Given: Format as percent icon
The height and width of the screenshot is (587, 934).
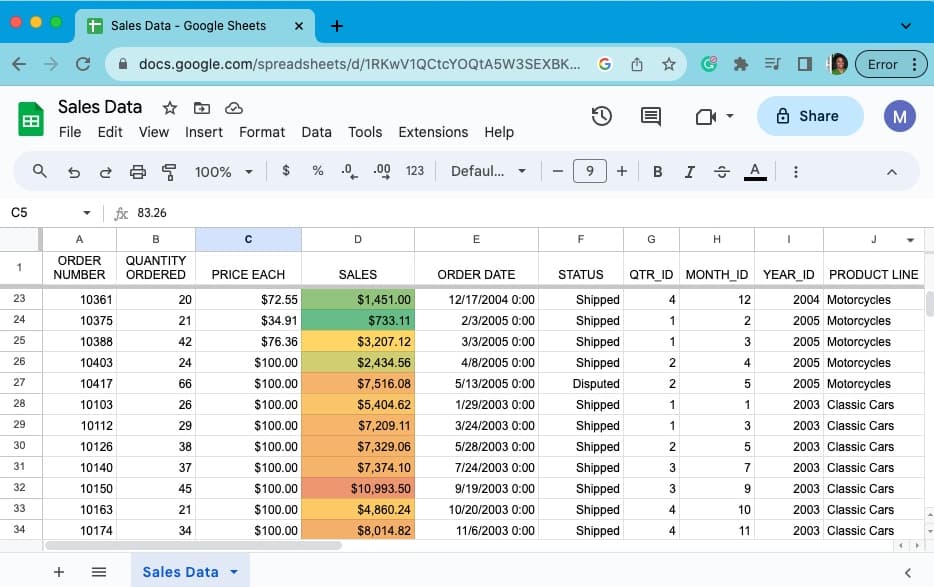Looking at the screenshot, I should click(317, 171).
